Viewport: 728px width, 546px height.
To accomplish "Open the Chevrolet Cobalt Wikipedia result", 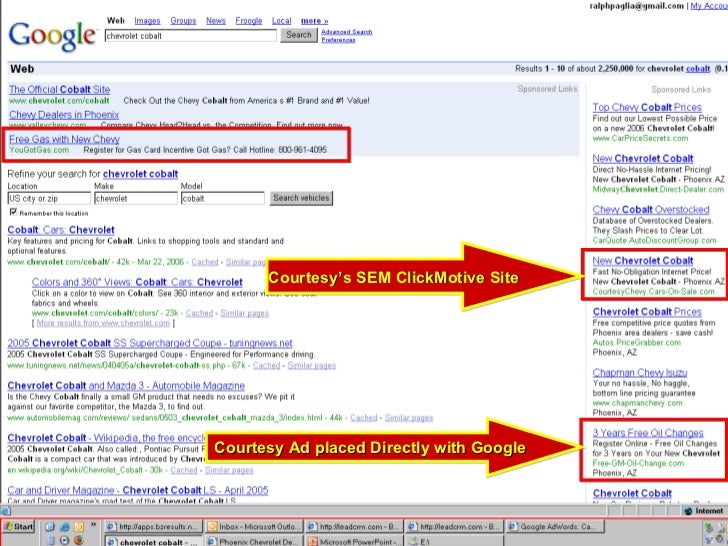I will point(106,438).
